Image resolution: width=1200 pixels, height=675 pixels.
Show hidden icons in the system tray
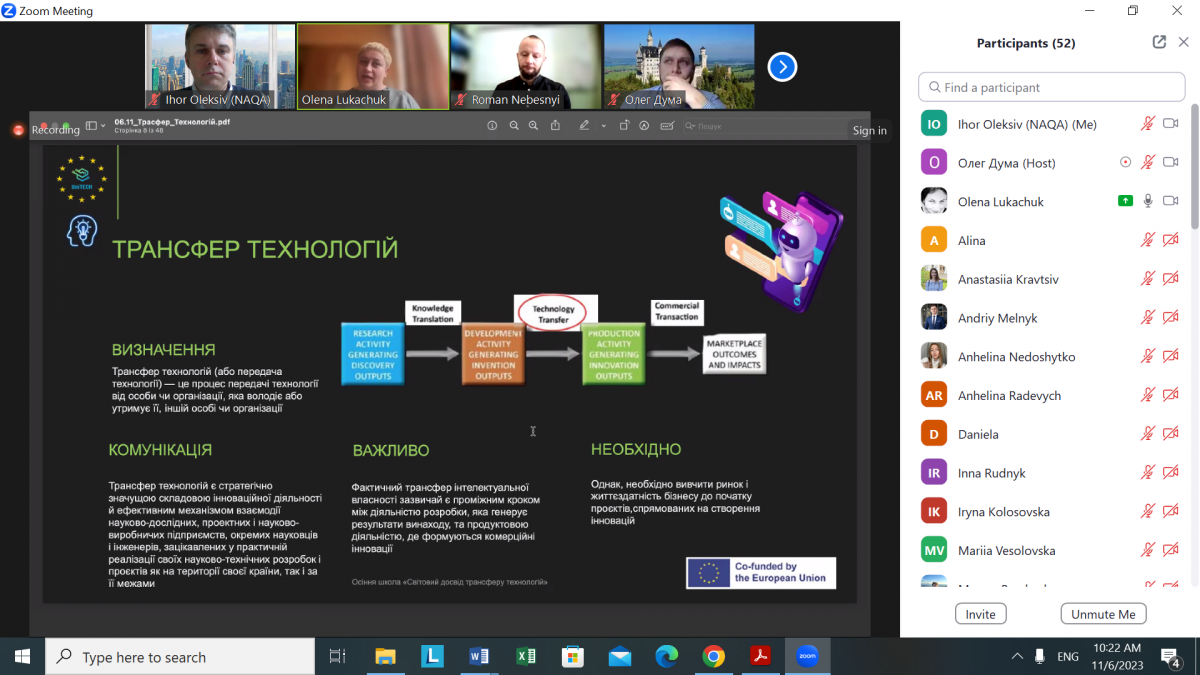click(1017, 657)
